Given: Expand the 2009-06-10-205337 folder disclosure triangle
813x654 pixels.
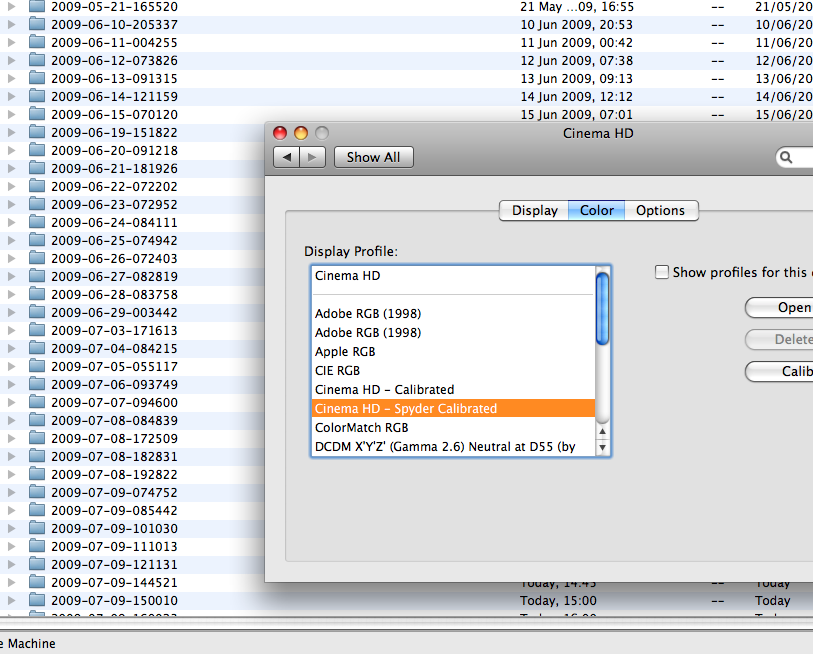Looking at the screenshot, I should [11, 24].
